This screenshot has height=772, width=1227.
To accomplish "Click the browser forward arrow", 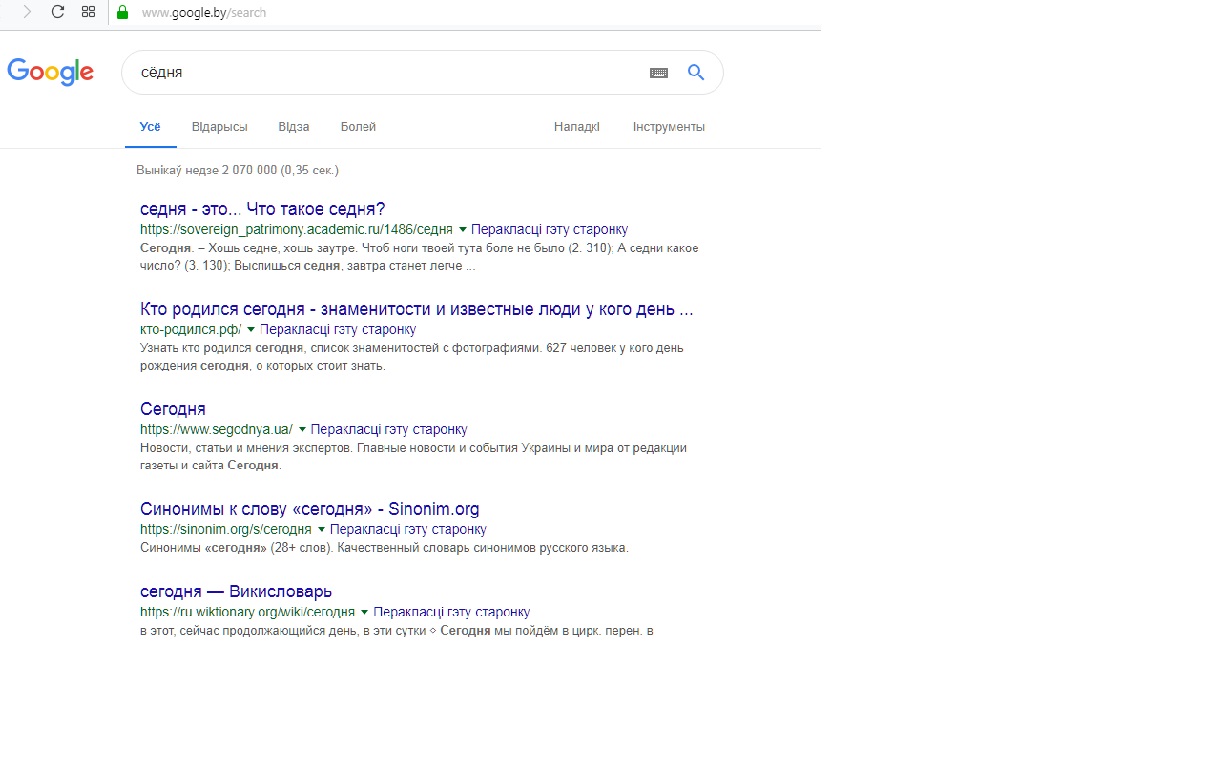I will click(27, 12).
